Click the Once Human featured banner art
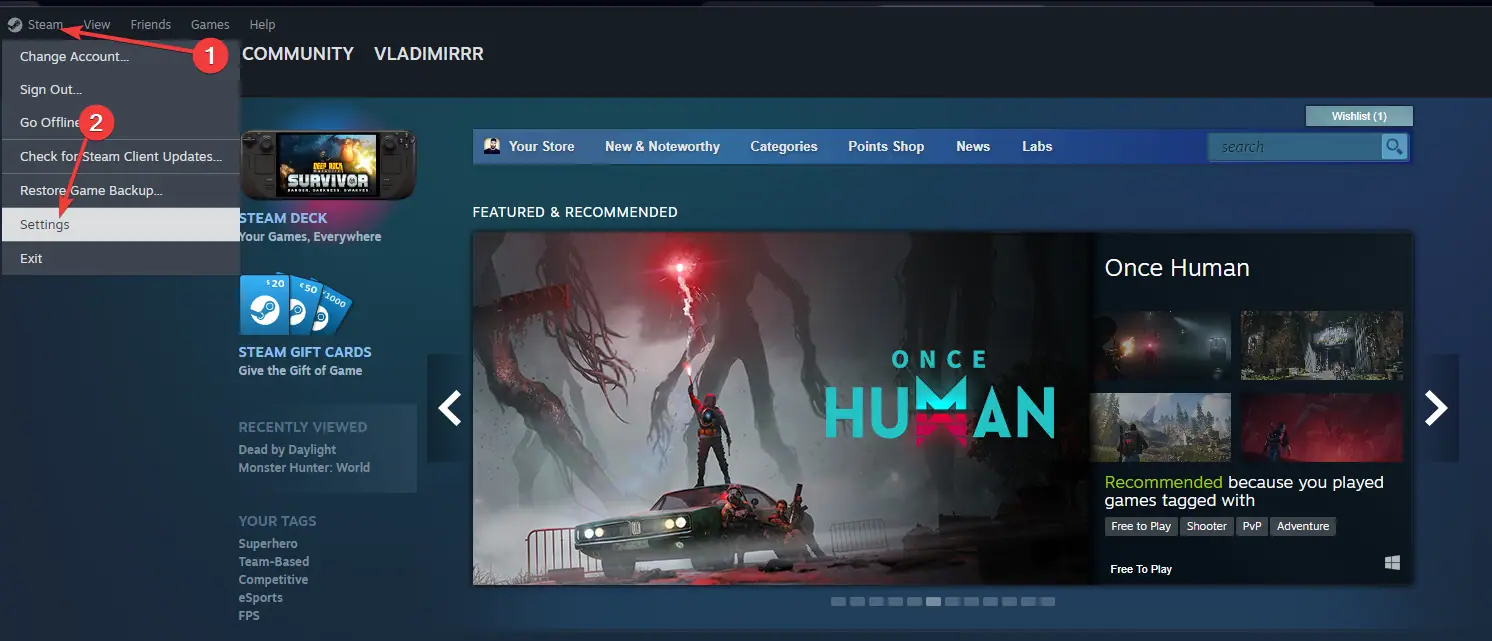 coord(782,409)
